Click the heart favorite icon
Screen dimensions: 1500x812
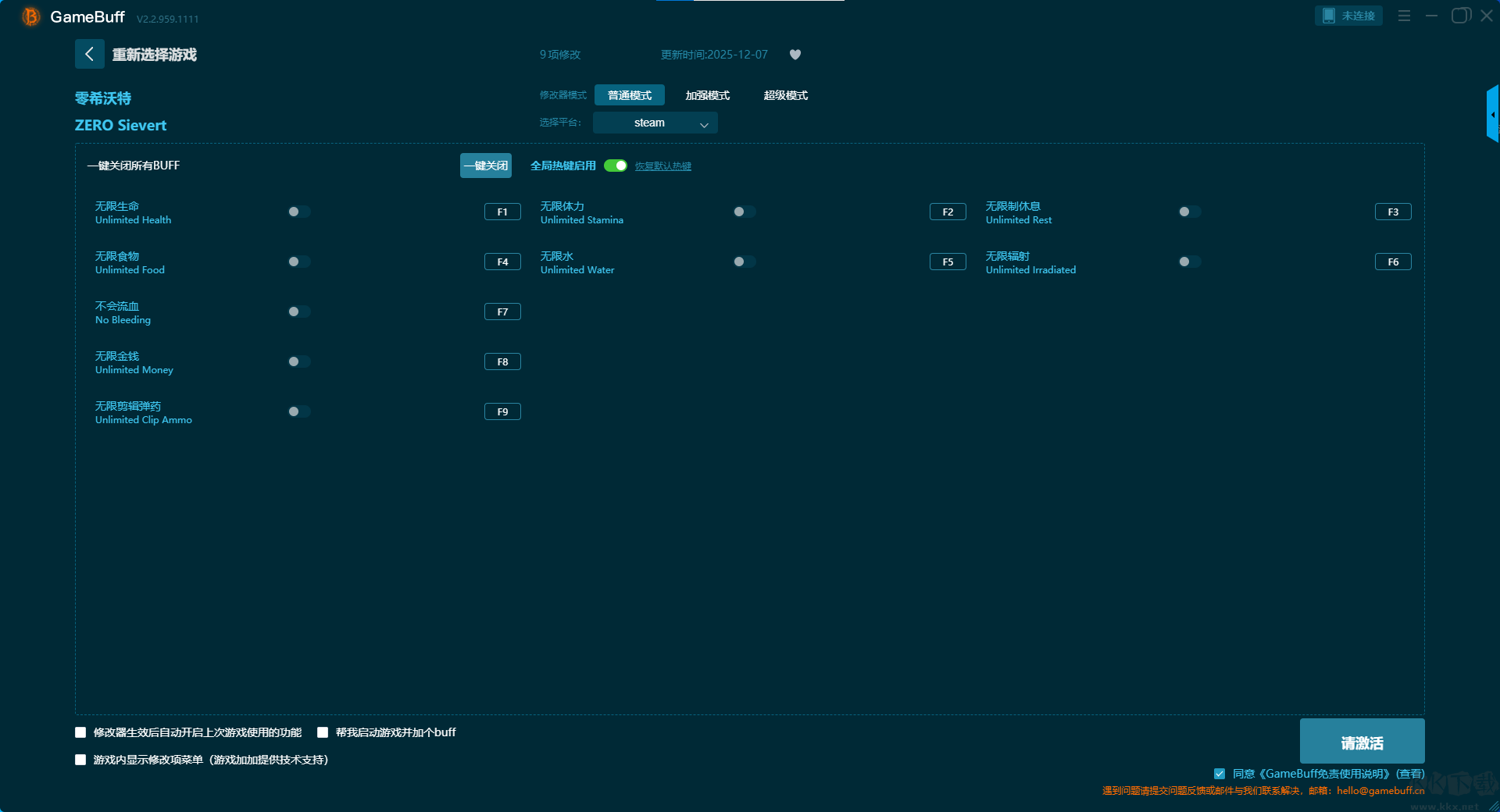795,55
